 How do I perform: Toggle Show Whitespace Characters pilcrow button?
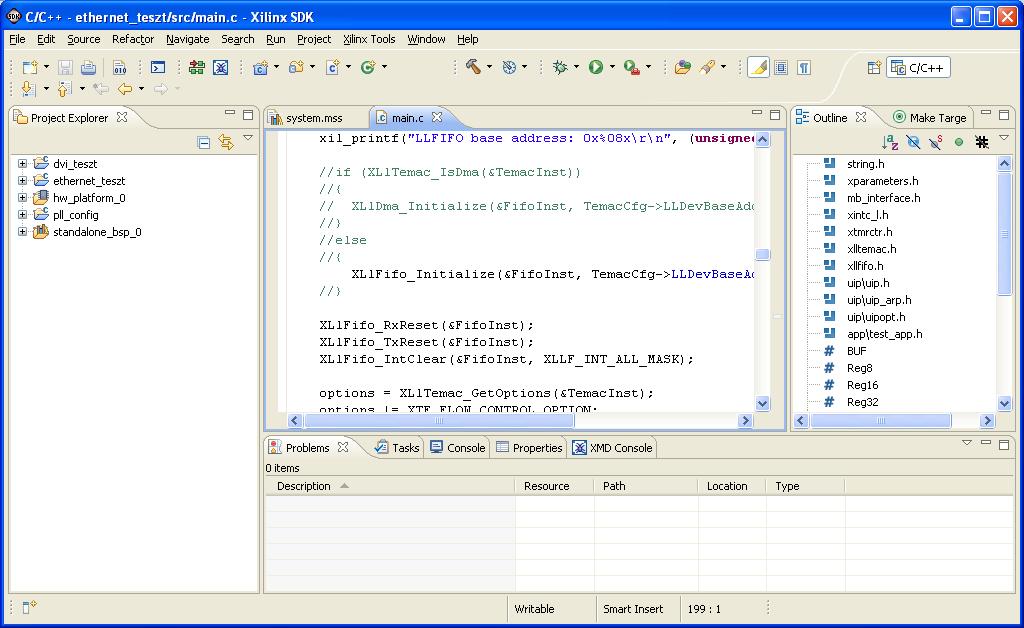[x=804, y=67]
